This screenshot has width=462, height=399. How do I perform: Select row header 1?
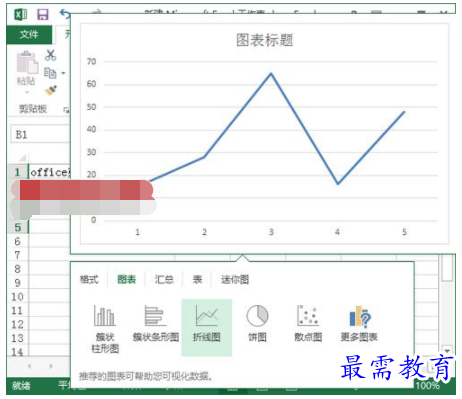[17, 172]
